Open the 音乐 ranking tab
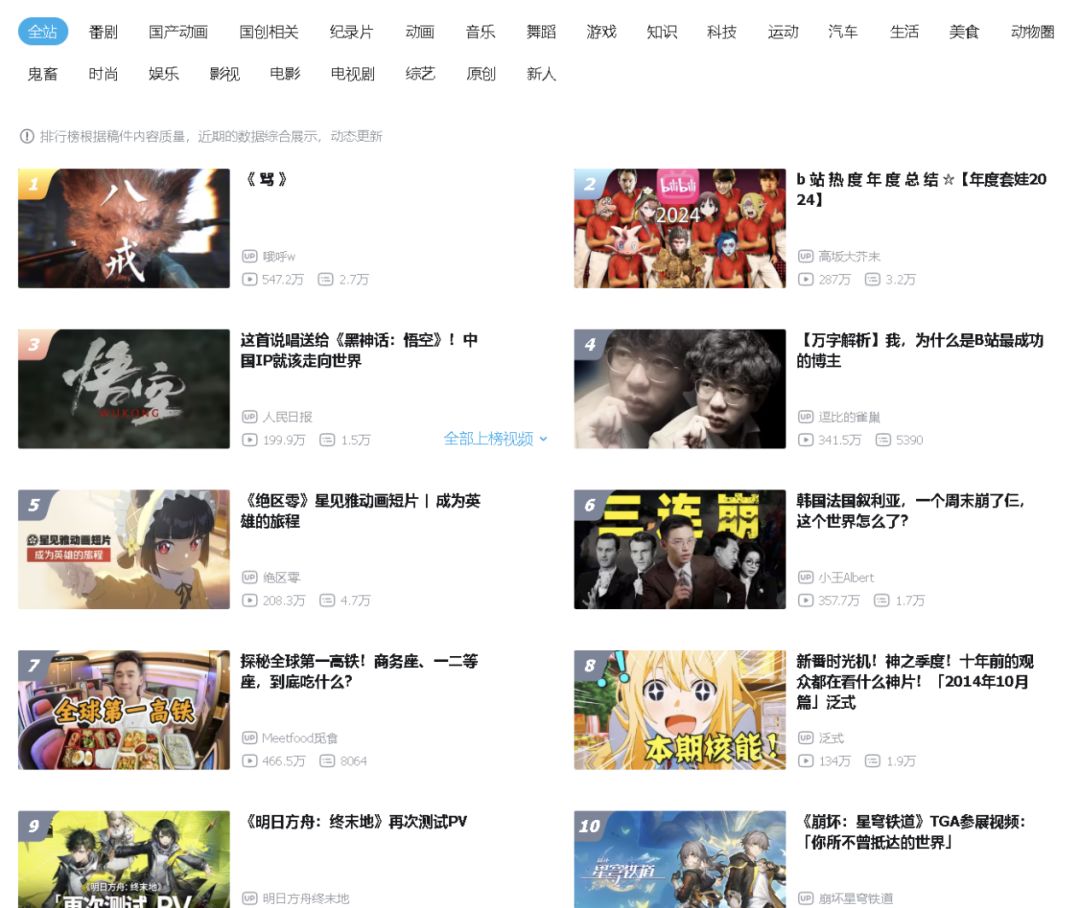Screen dimensions: 1080x908 480,32
